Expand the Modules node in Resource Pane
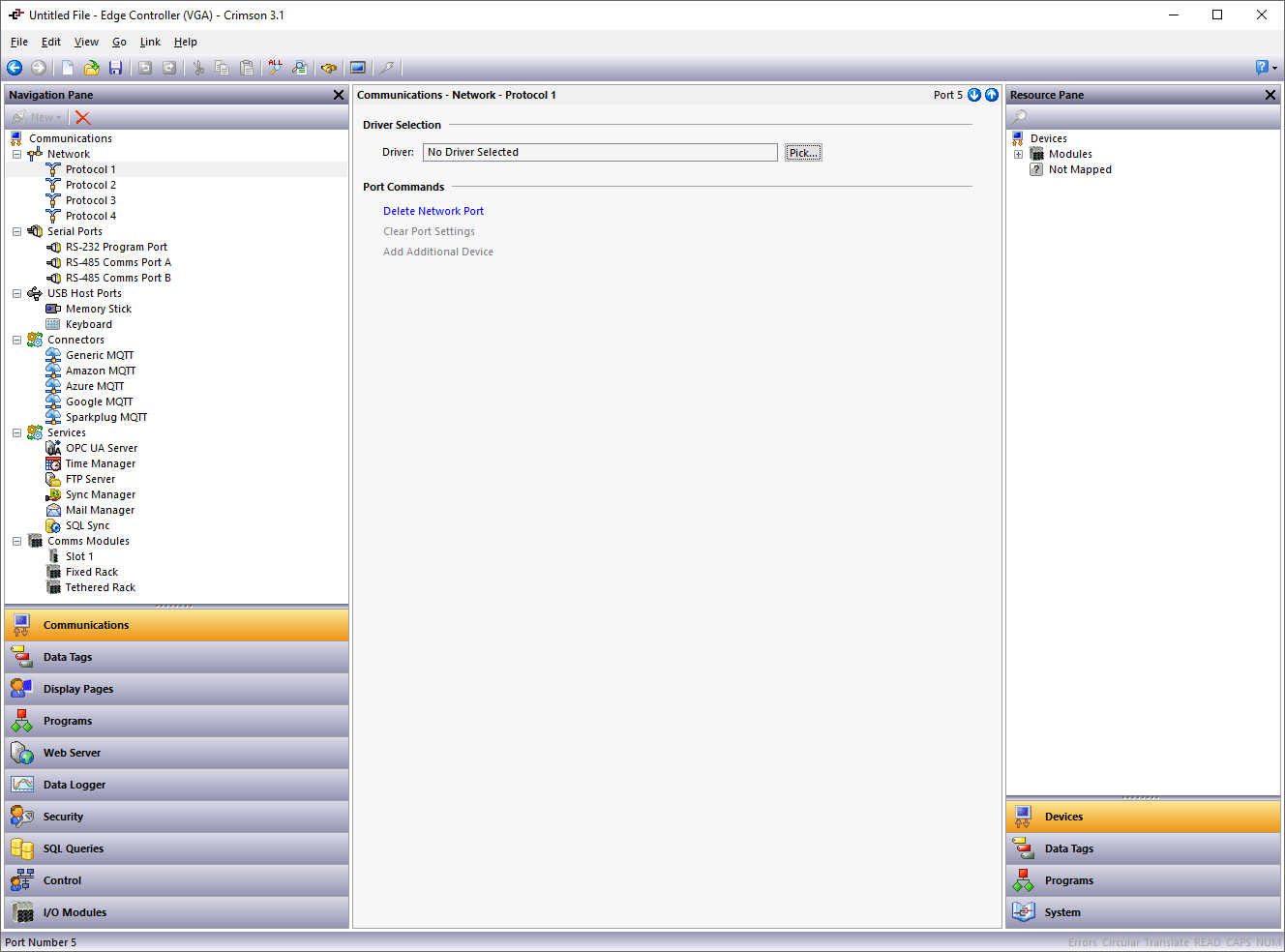The width and height of the screenshot is (1285, 952). (x=1018, y=154)
